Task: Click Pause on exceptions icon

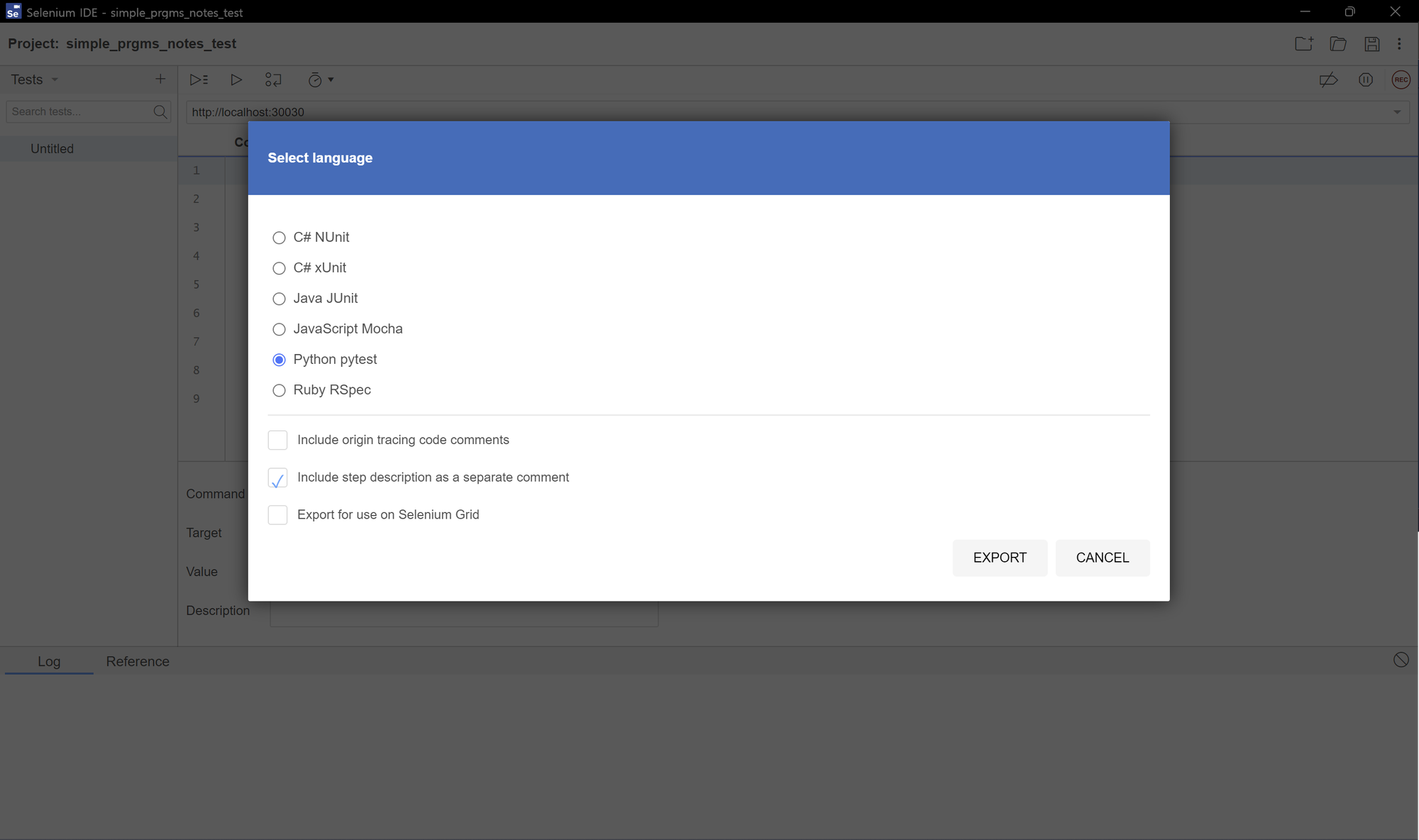Action: click(1366, 79)
